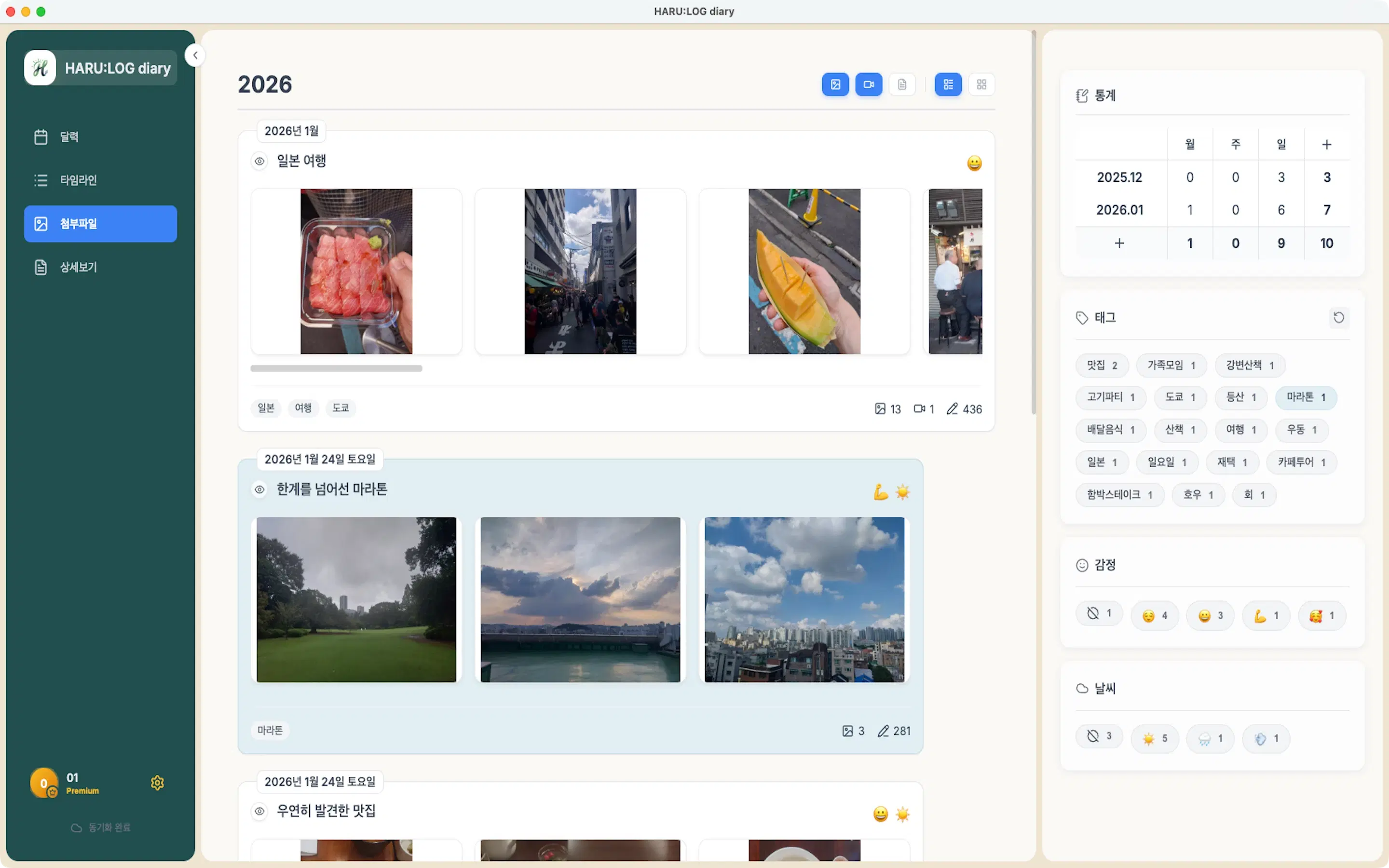Switch to the grid layout view
This screenshot has width=1389, height=868.
981,84
